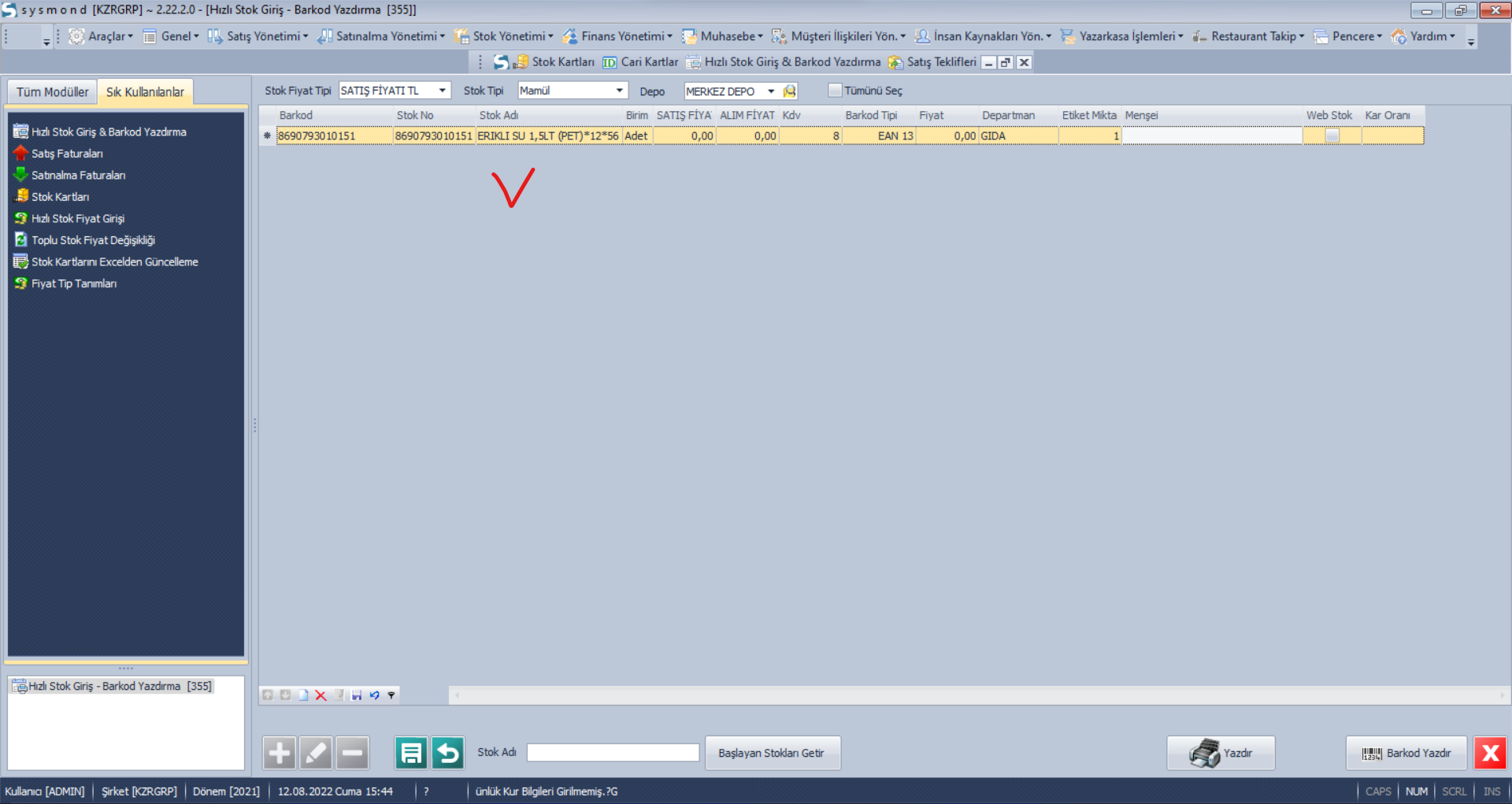The height and width of the screenshot is (804, 1512).
Task: Click the green save button
Action: pos(410,754)
